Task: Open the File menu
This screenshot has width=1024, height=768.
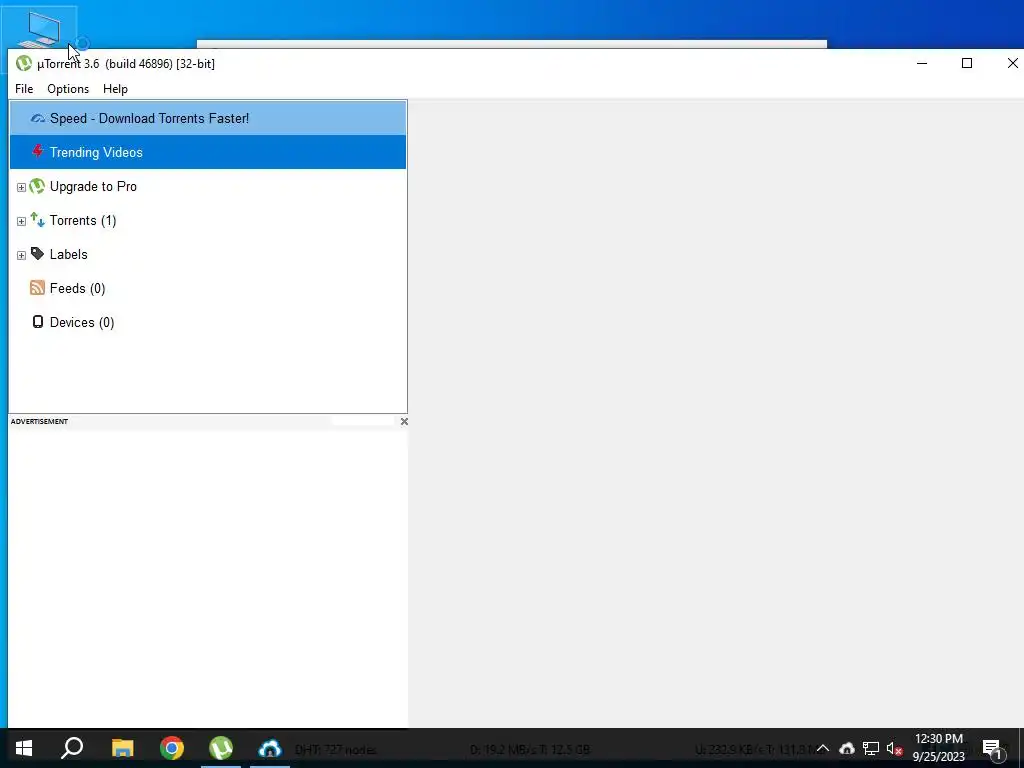Action: pos(24,89)
